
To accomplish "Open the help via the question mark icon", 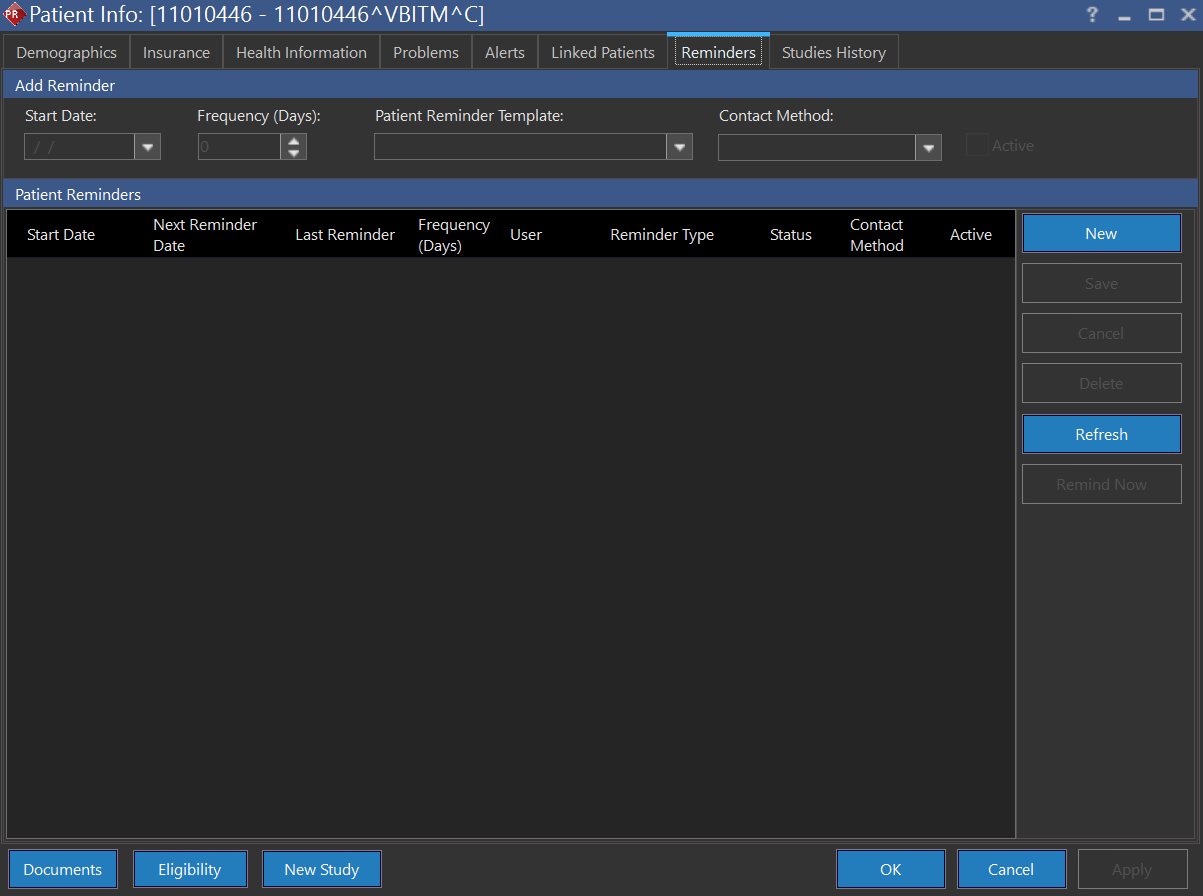I will pos(1091,15).
